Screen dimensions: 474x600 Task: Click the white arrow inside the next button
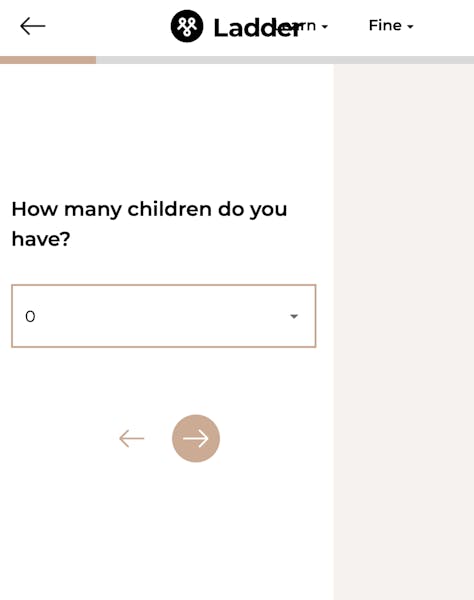point(196,439)
